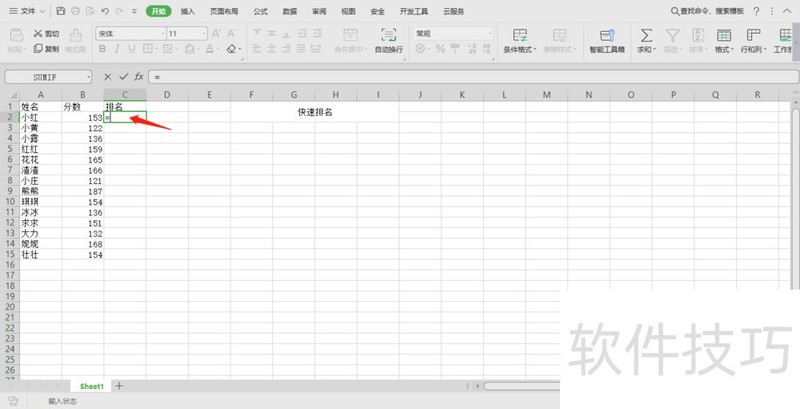Go to the 公式 tab
Image resolution: width=800 pixels, height=409 pixels.
coord(260,11)
